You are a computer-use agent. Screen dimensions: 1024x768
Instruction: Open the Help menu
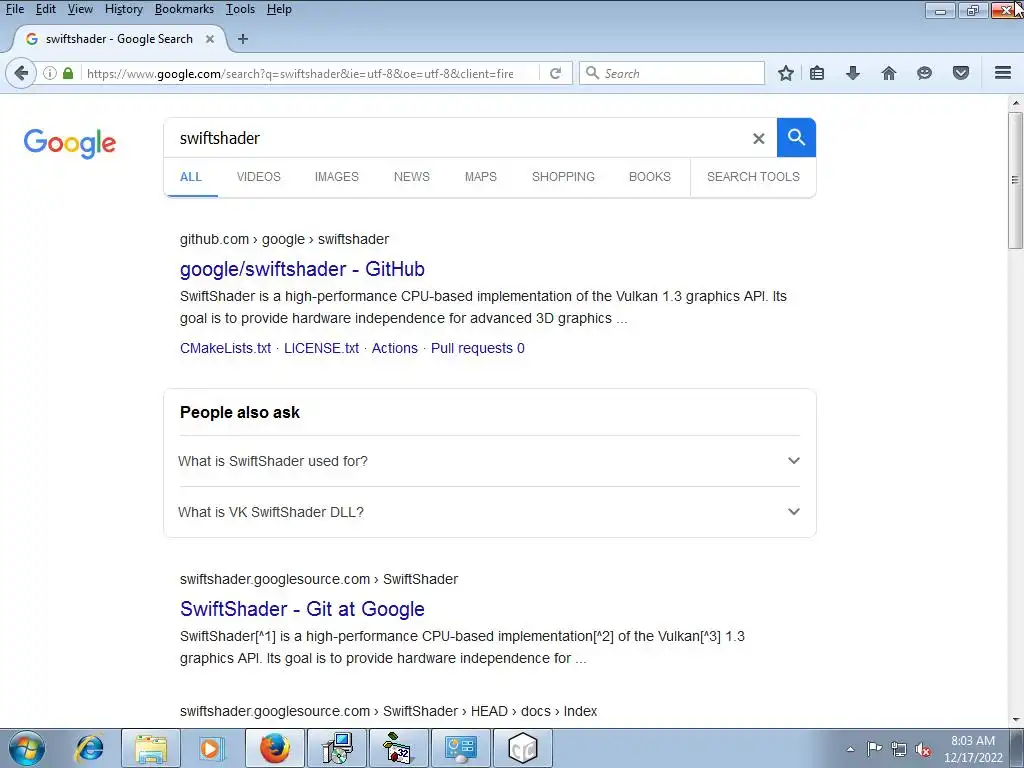[279, 9]
